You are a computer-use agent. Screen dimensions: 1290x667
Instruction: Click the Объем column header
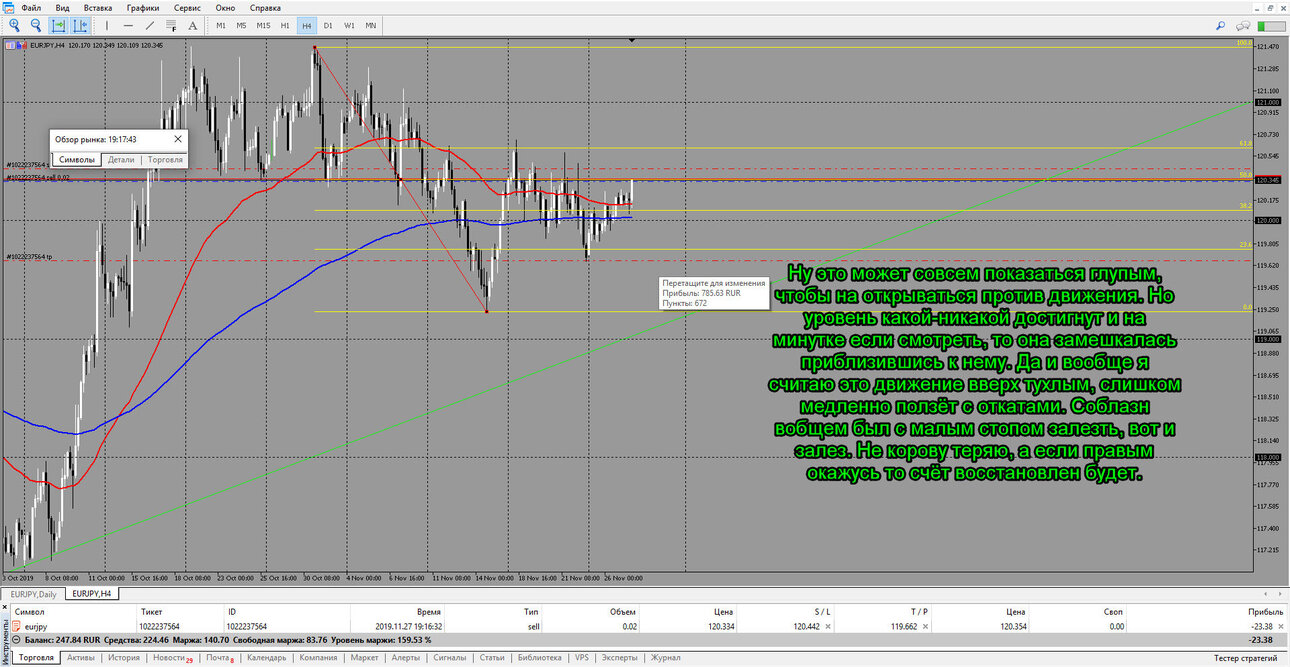[622, 611]
